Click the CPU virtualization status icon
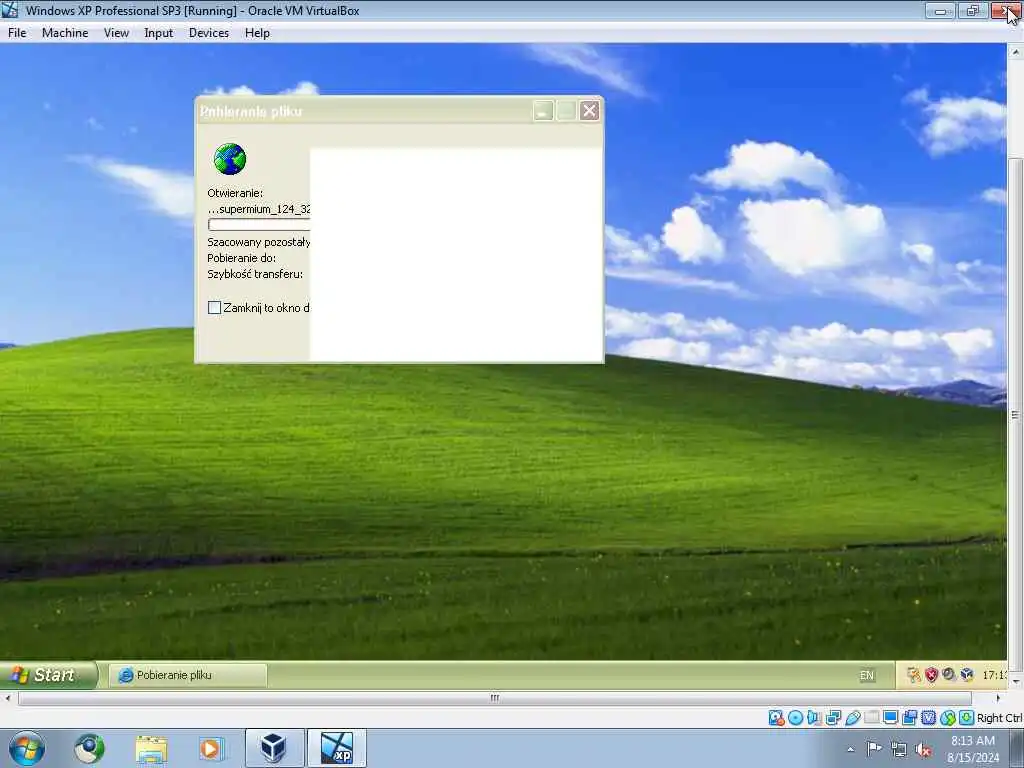This screenshot has height=768, width=1024. (929, 718)
